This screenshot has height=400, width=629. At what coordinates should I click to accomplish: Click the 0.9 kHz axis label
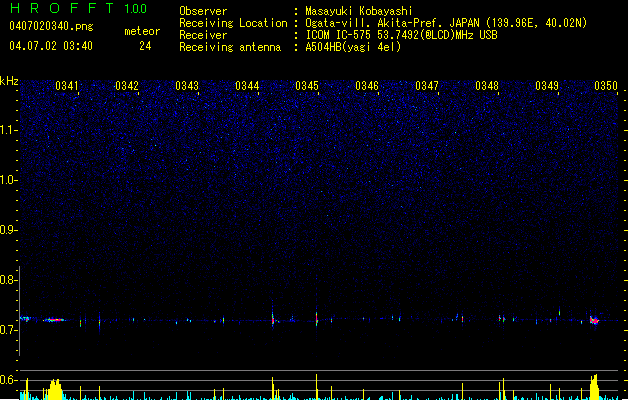tap(8, 230)
